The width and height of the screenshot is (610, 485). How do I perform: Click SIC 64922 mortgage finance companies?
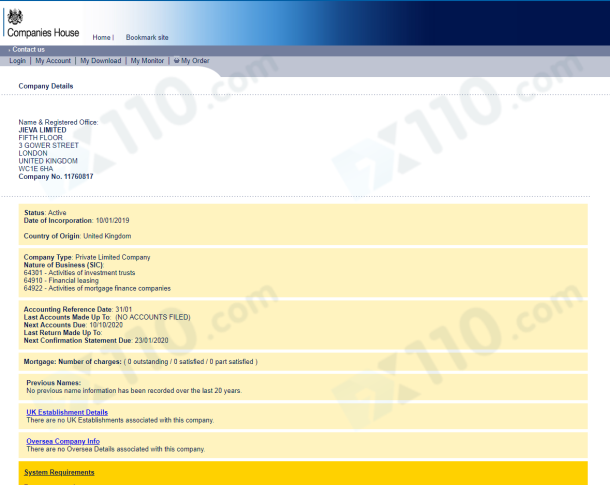(x=97, y=288)
